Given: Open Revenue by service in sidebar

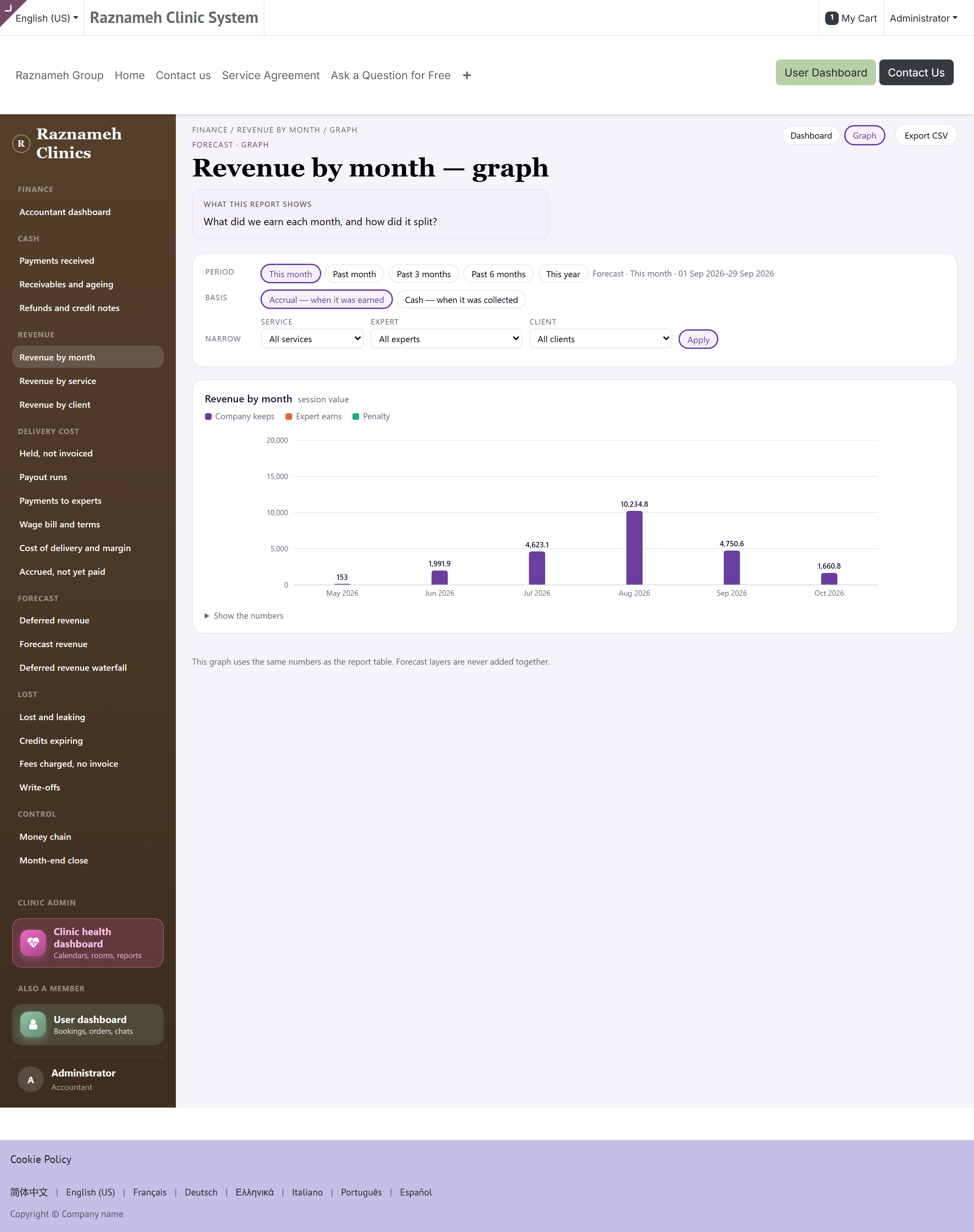Looking at the screenshot, I should click(x=88, y=381).
